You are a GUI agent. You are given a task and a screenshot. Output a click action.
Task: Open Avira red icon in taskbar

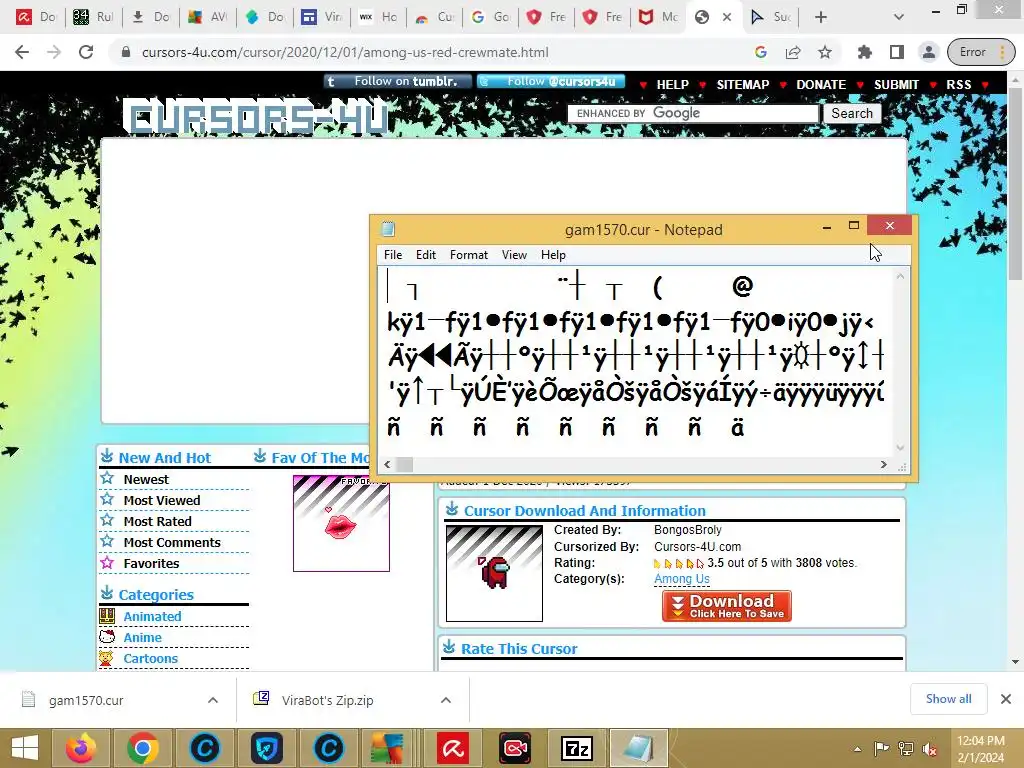coord(453,748)
